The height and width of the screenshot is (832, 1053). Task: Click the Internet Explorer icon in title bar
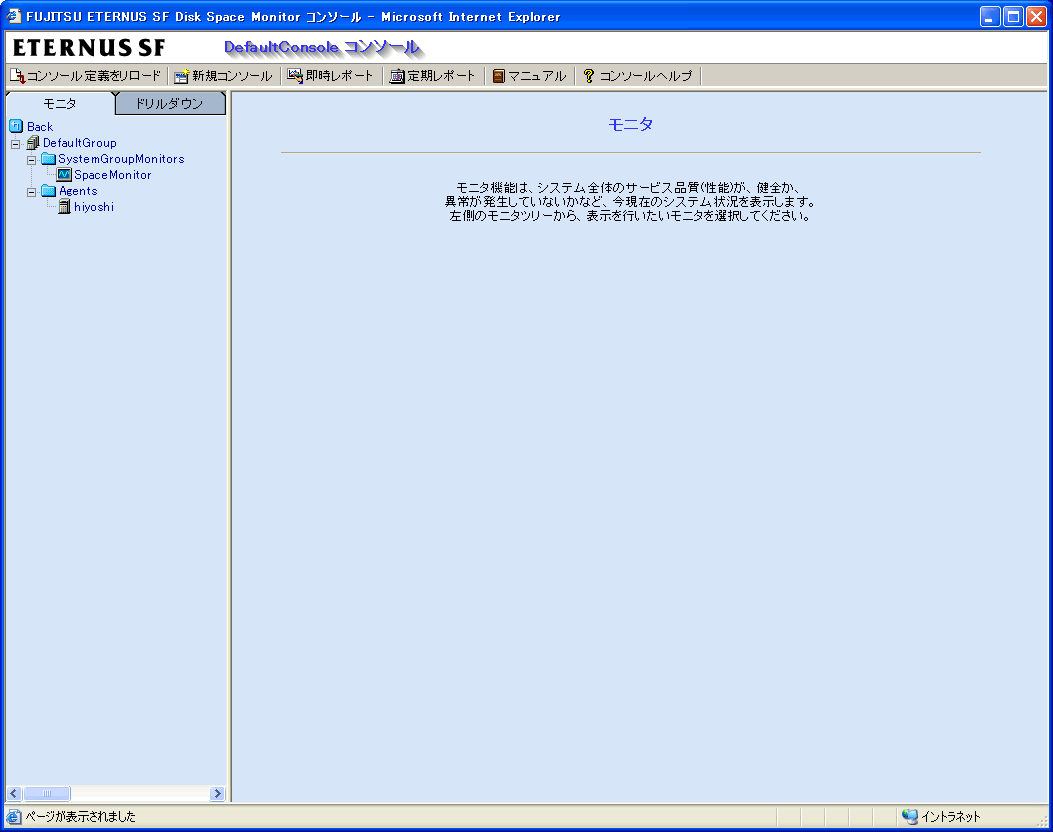pos(14,16)
